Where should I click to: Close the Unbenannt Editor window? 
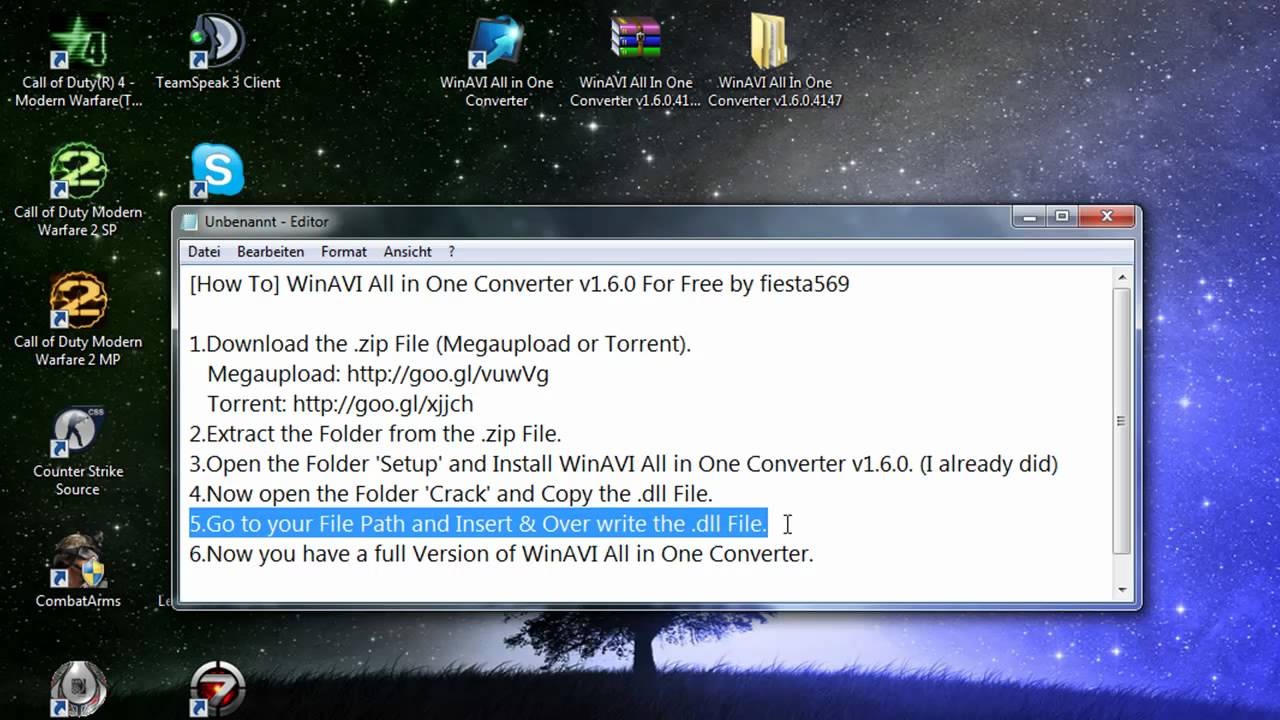point(1107,216)
